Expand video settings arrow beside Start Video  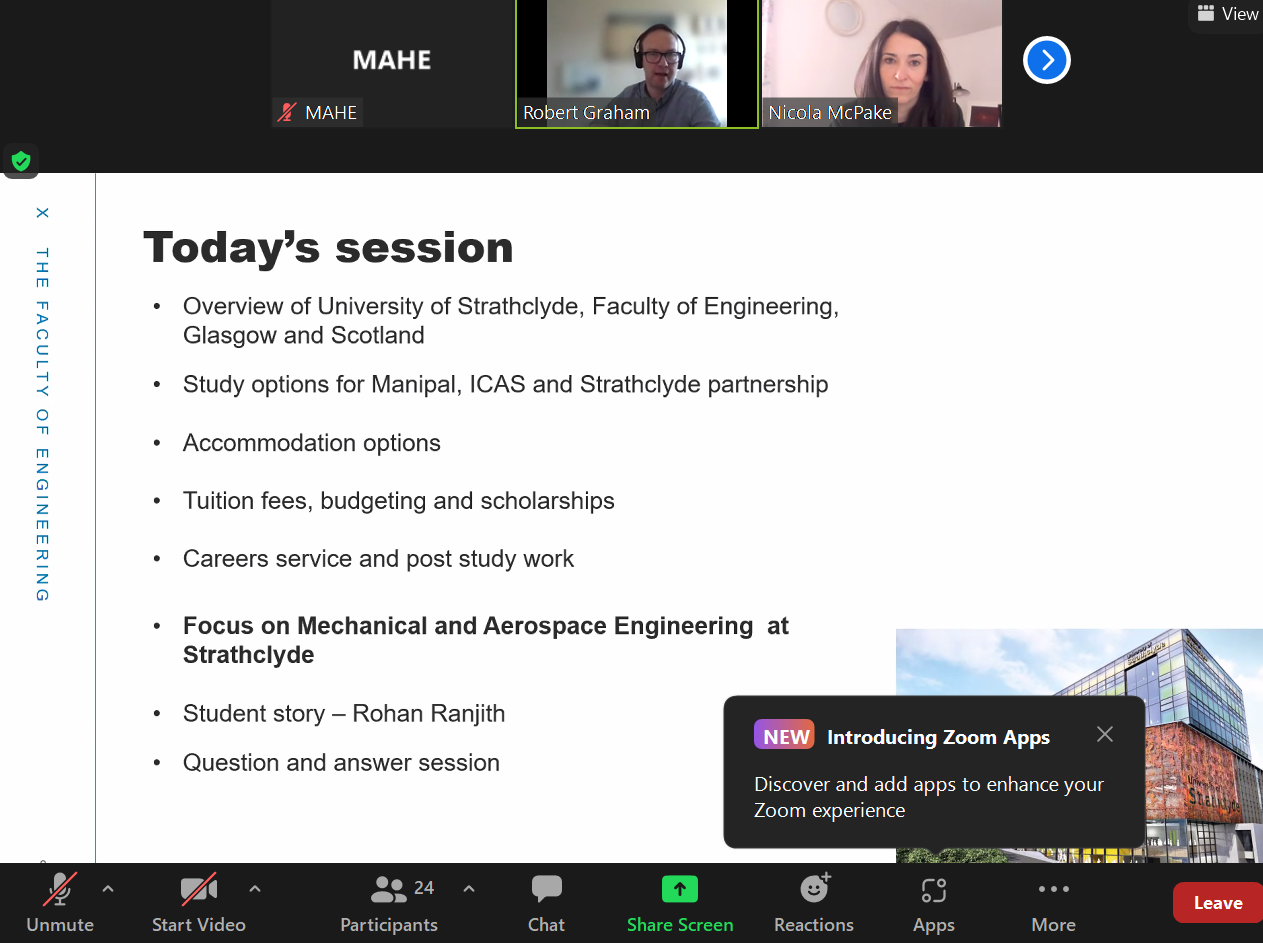pyautogui.click(x=255, y=888)
